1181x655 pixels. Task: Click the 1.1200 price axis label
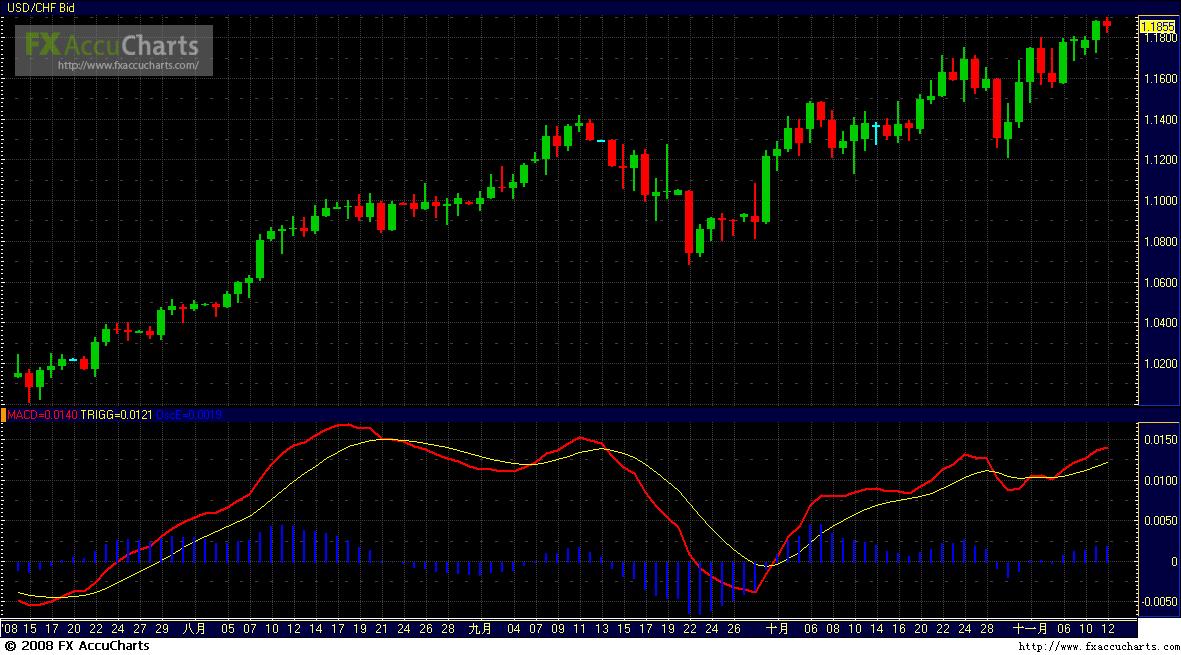point(1160,160)
